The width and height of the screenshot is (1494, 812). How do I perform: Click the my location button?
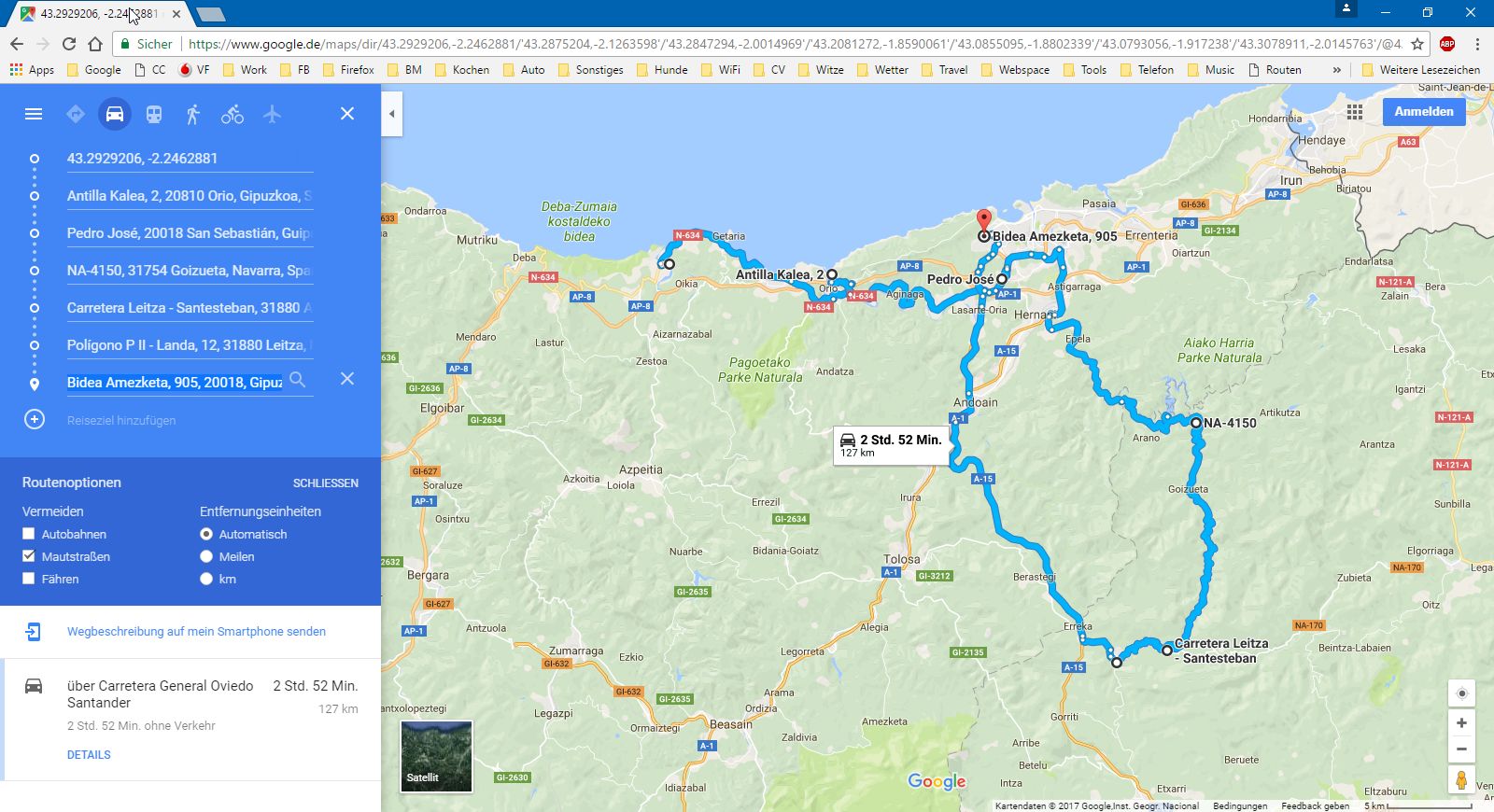1461,693
